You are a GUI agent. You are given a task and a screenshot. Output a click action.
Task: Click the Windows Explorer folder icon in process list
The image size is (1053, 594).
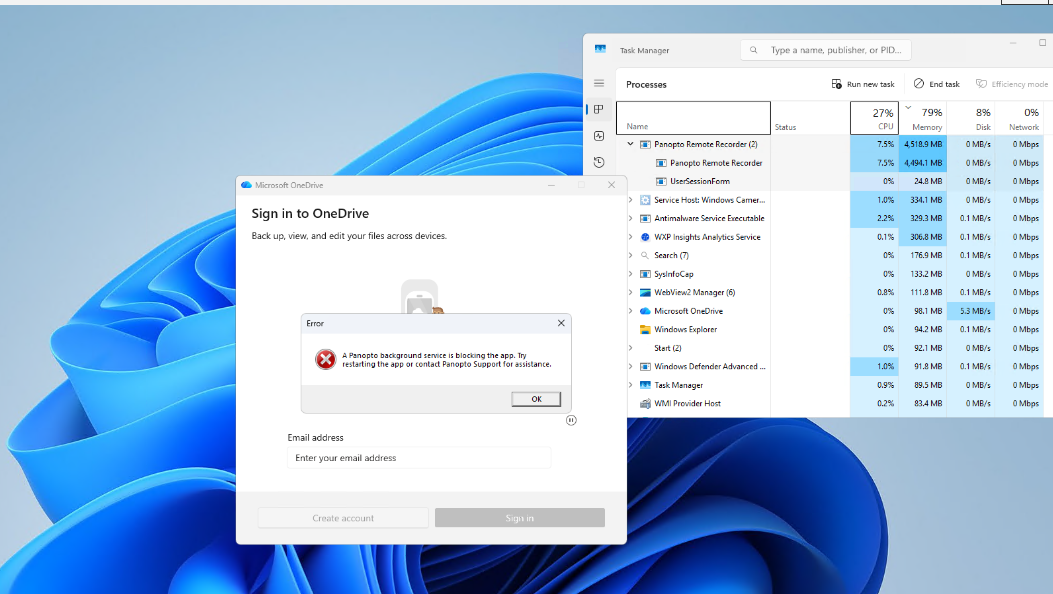[645, 330]
